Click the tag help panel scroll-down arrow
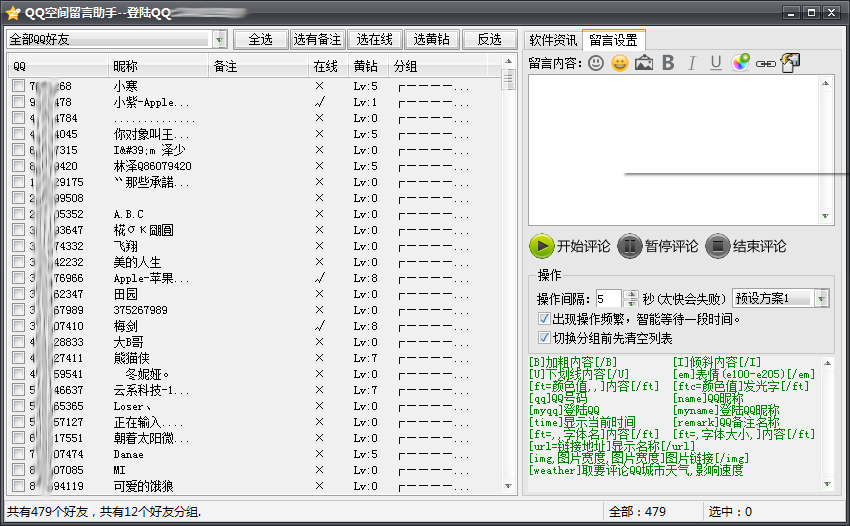Screen dimensions: 850x526 click(827, 484)
